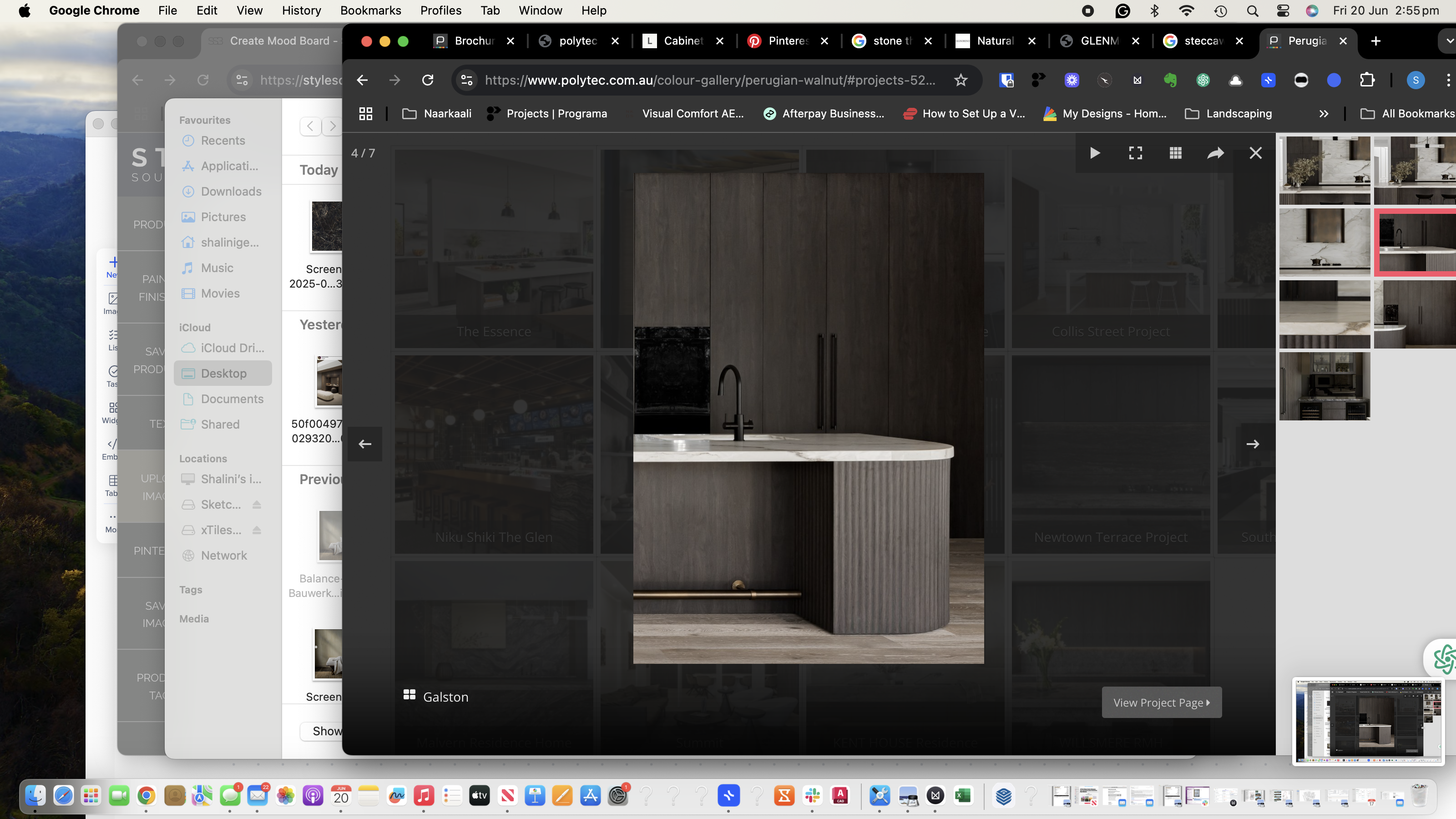
Task: Show the lightbox thumbnail grid icon
Action: 1176,153
